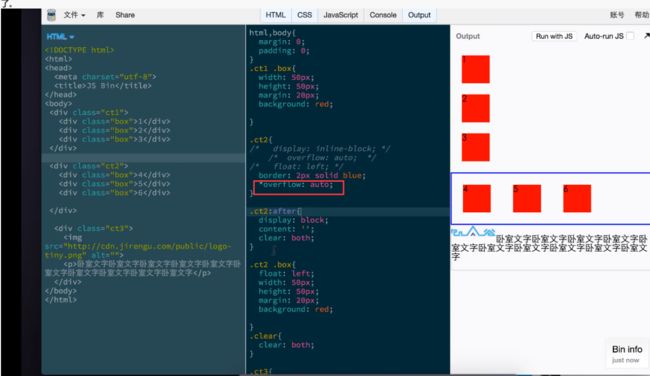Click the Output panel heading label

468,36
